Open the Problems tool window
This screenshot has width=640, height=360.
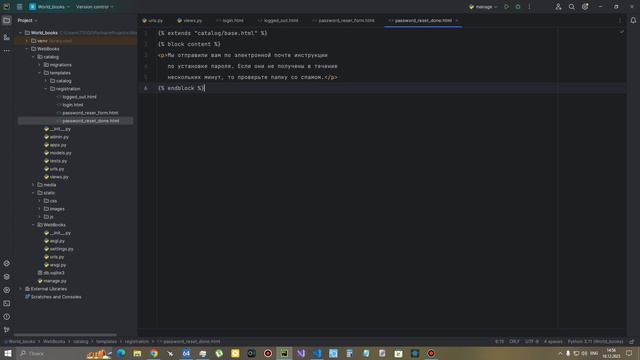click(7, 317)
